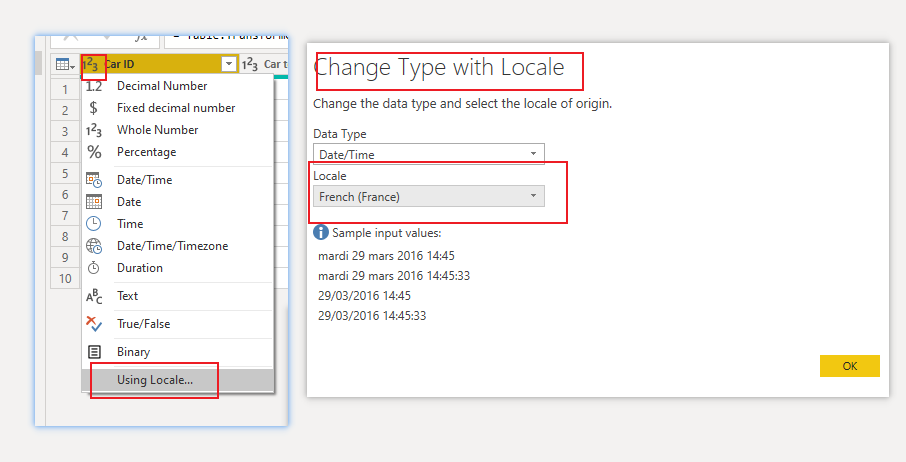
Task: Click sample value '29/03/2016 14:45'
Action: click(365, 296)
